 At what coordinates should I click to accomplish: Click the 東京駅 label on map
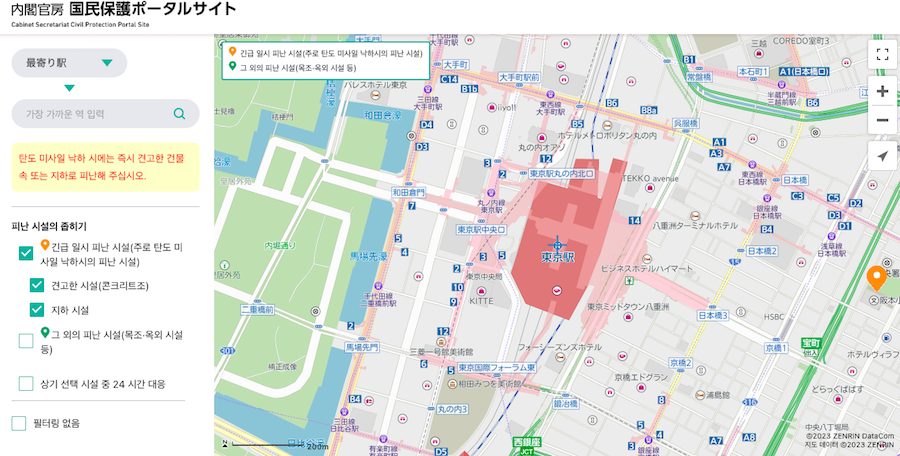557,258
